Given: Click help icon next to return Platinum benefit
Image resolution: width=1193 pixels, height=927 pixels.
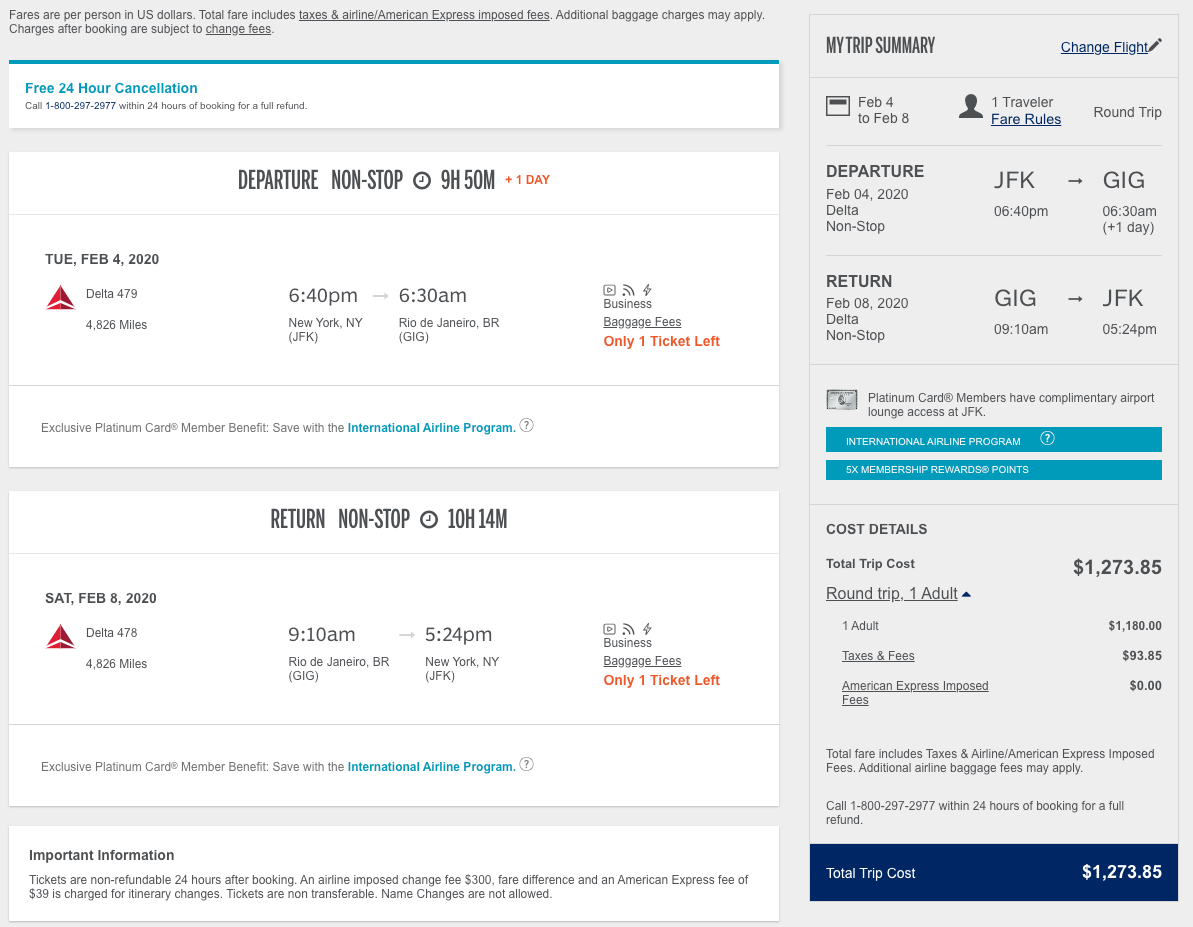Looking at the screenshot, I should 526,764.
